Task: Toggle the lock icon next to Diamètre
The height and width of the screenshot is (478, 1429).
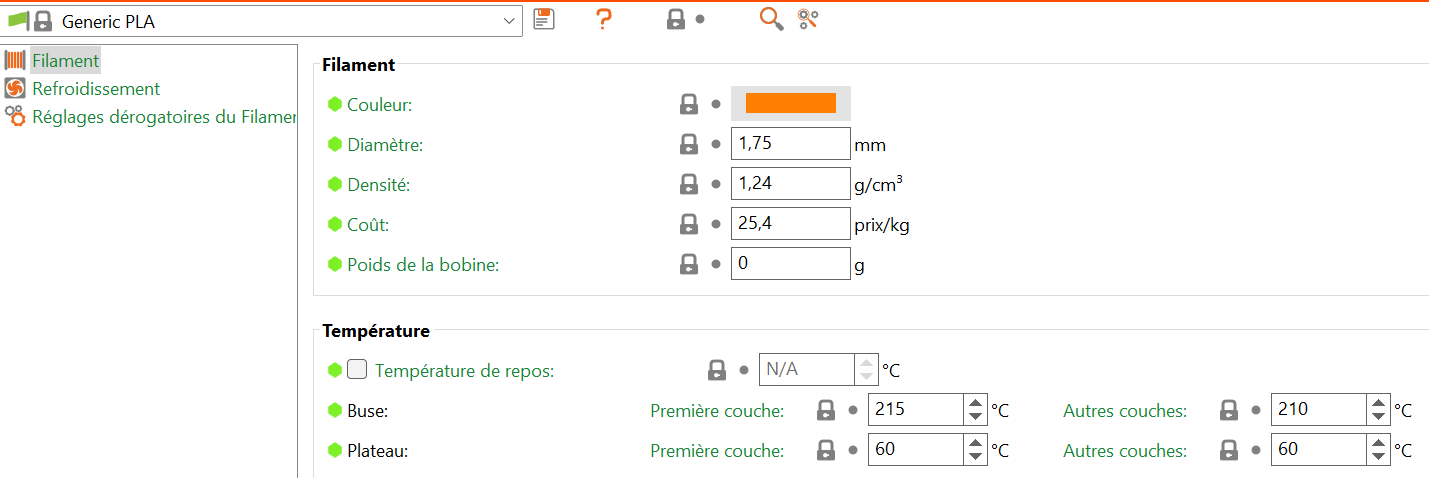Action: coord(689,144)
